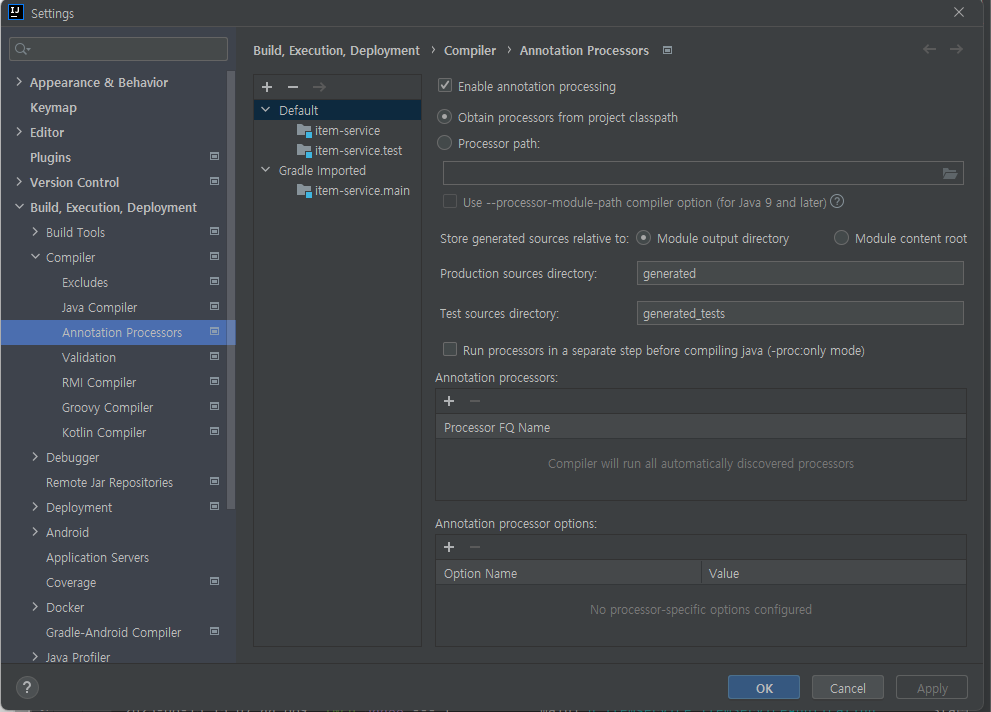Screen dimensions: 991x712
Task: Click Compiler in the breadcrumb
Action: 470,51
